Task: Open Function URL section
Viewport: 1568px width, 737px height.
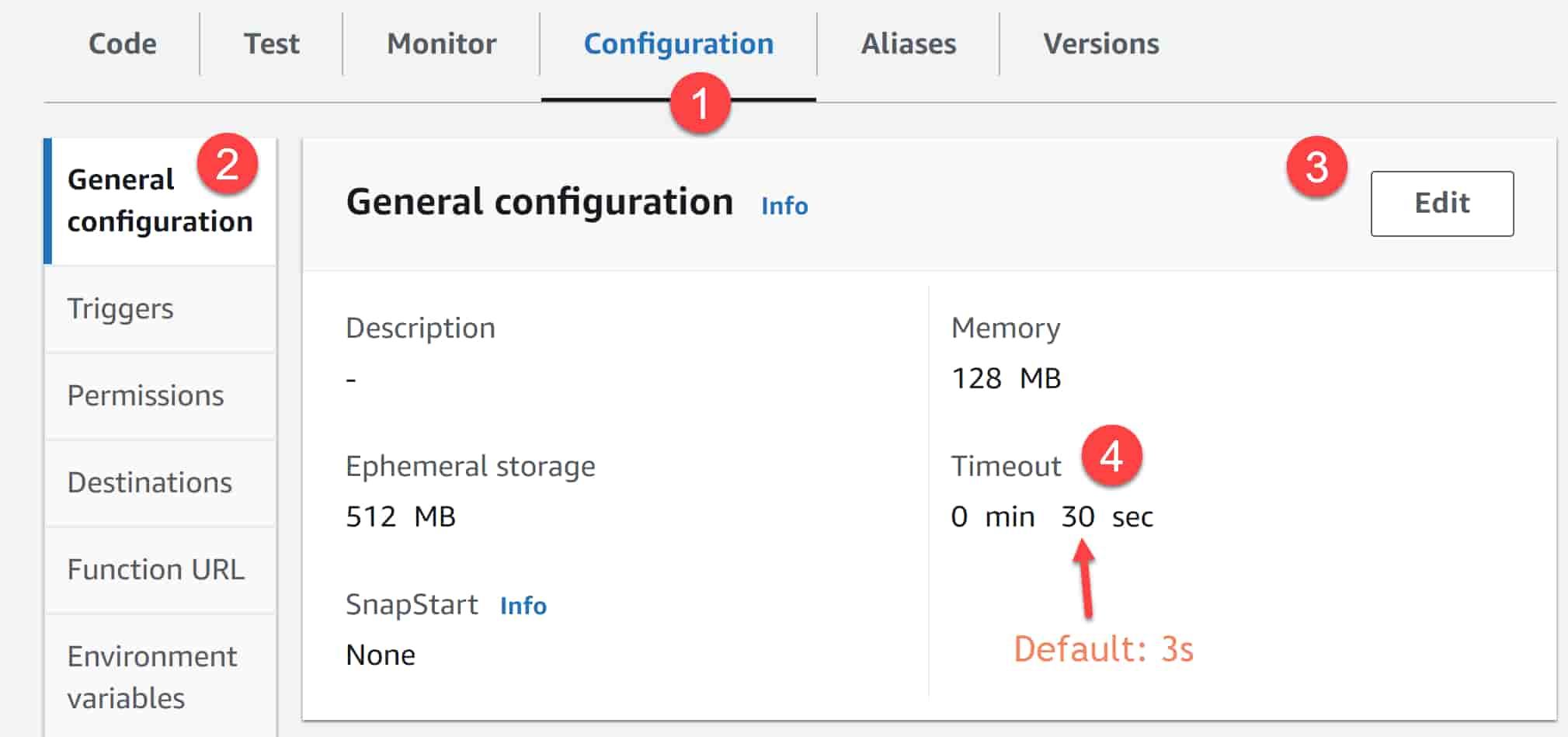Action: click(x=155, y=569)
